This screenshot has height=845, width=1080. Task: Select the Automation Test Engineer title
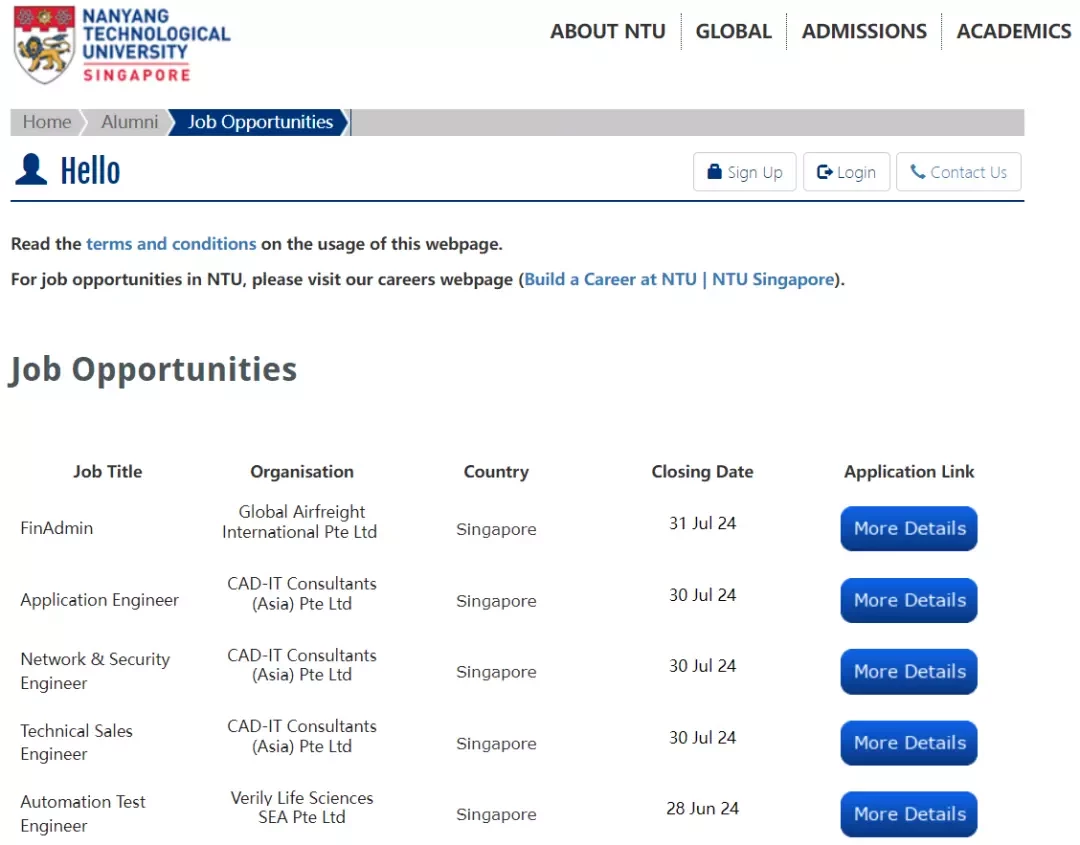(83, 813)
